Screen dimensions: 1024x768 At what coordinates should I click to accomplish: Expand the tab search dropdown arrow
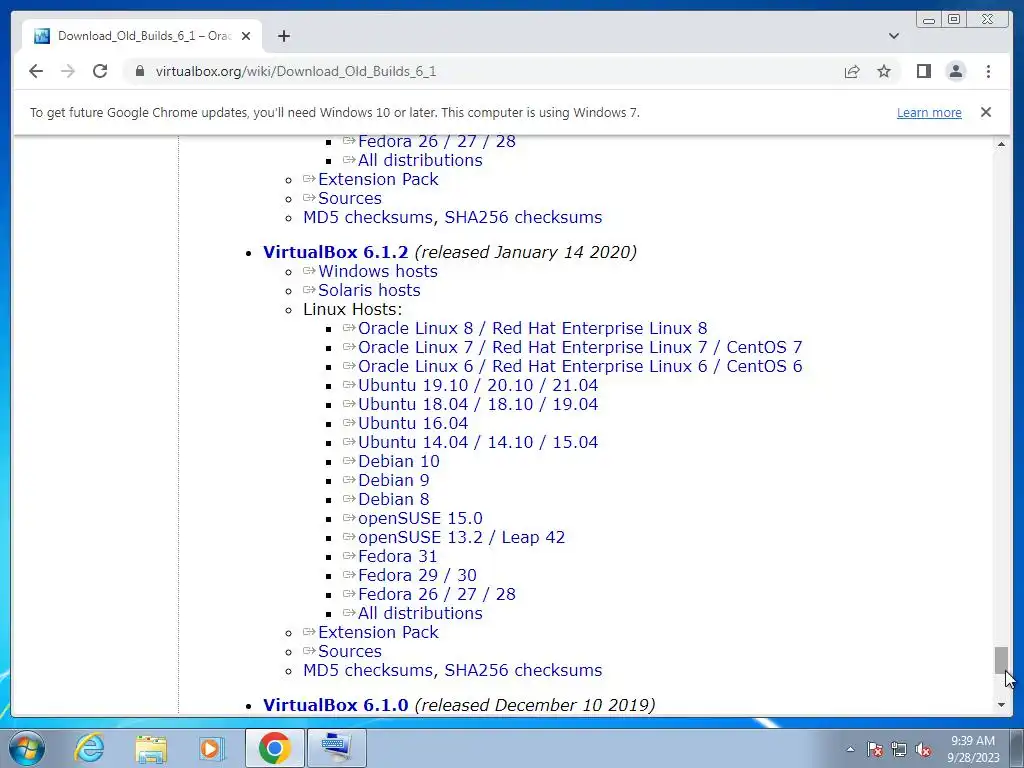894,36
